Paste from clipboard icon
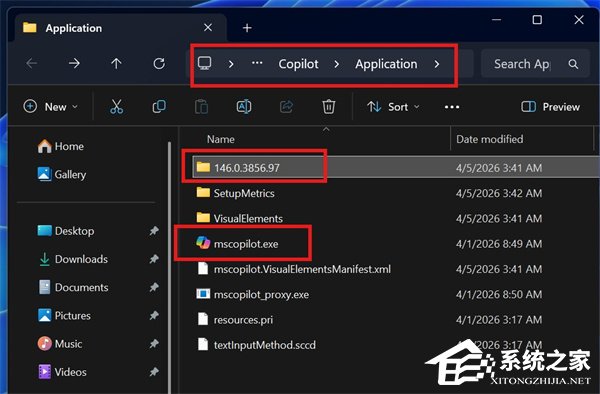 click(x=201, y=107)
